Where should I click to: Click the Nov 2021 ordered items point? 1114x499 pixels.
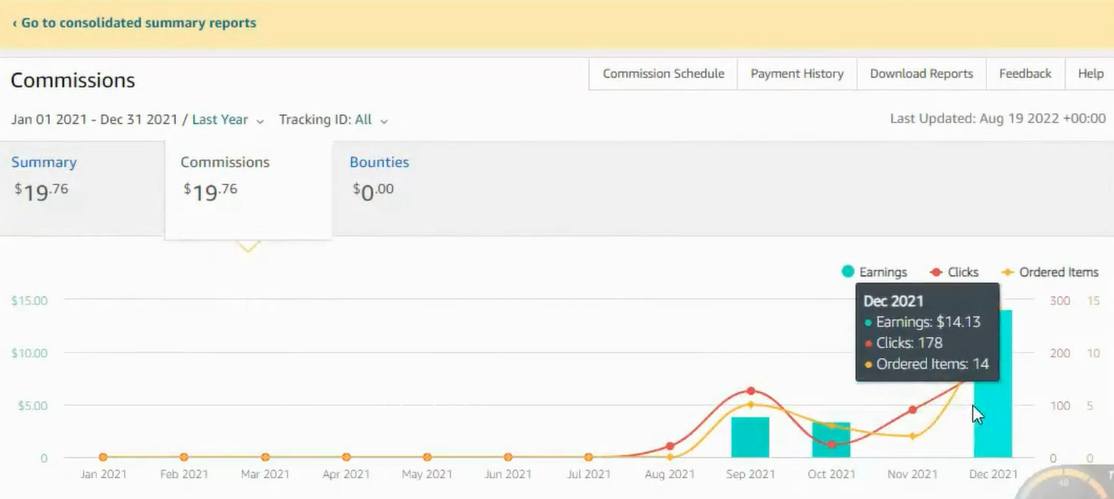click(913, 436)
